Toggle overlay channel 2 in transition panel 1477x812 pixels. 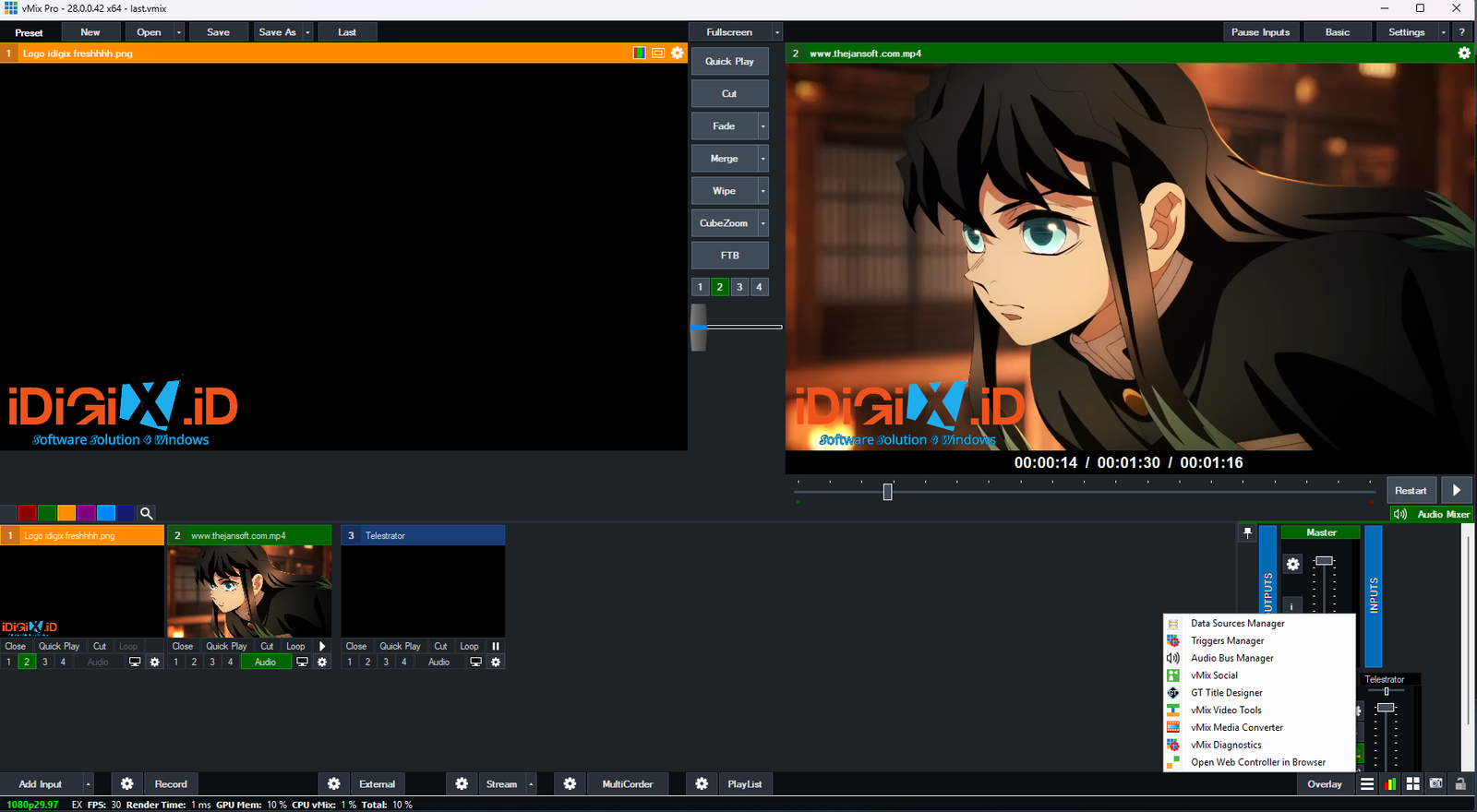(x=720, y=287)
